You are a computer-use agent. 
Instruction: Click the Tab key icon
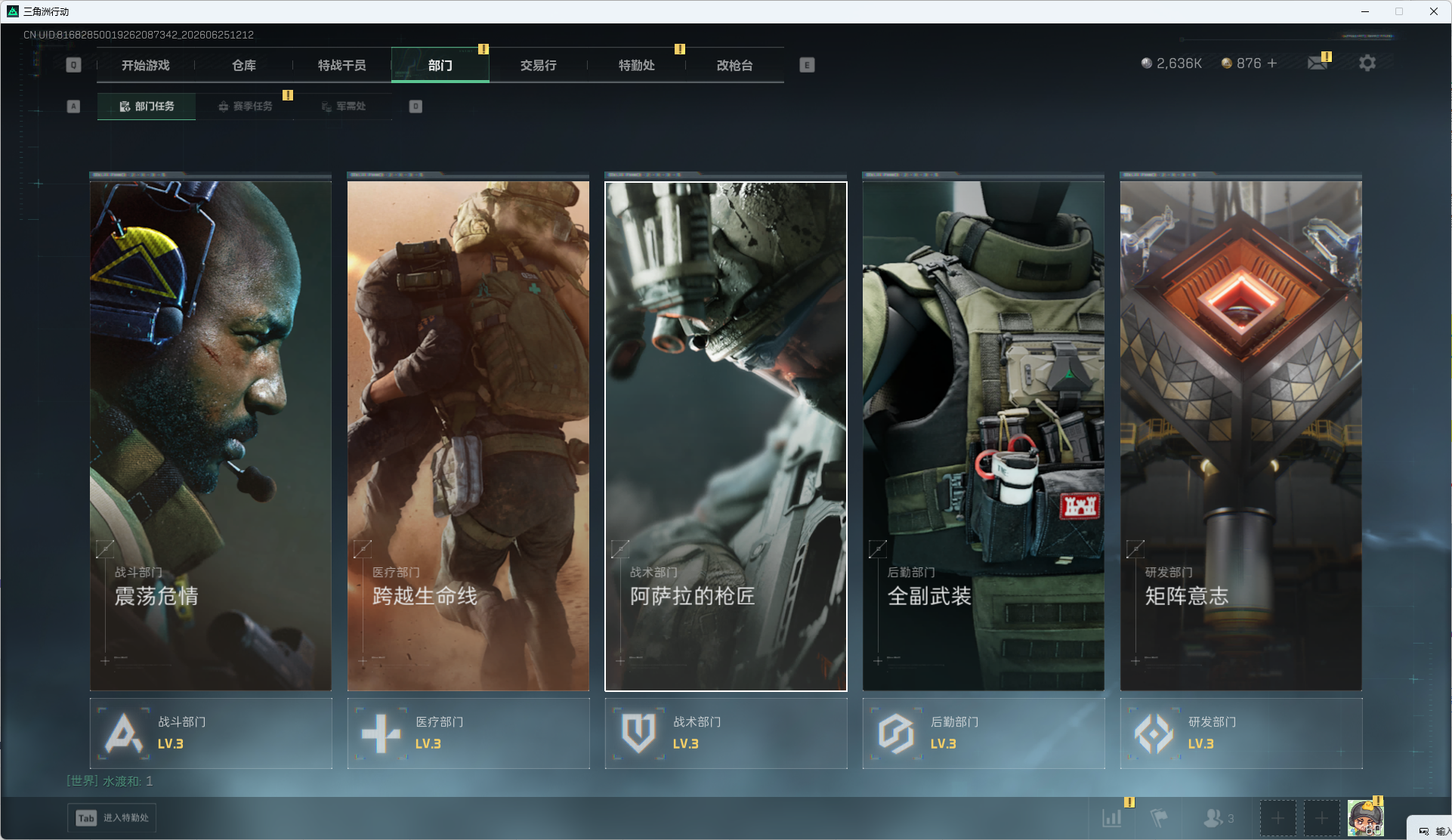point(86,818)
